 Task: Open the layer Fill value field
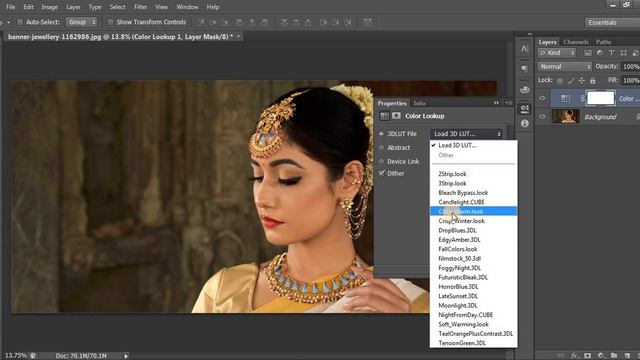(x=631, y=80)
